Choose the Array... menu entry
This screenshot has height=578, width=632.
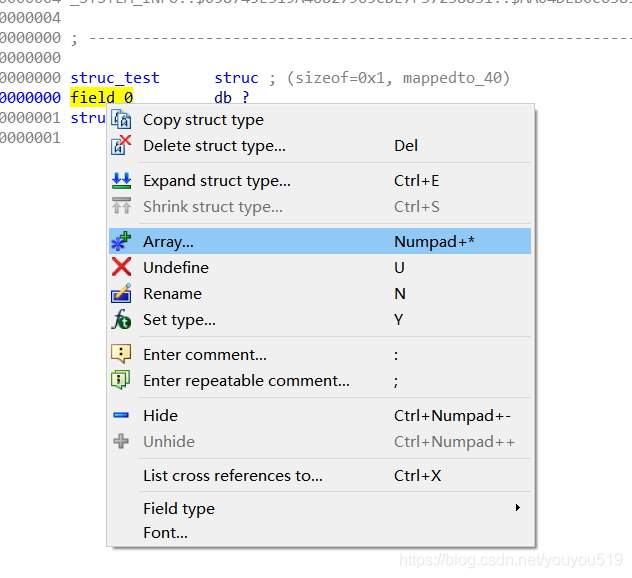pyautogui.click(x=320, y=241)
